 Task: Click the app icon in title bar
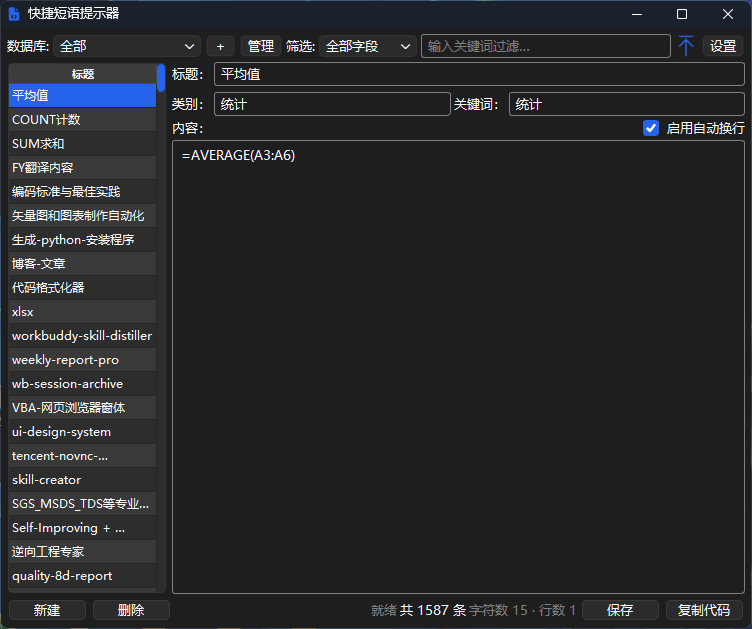click(x=14, y=14)
